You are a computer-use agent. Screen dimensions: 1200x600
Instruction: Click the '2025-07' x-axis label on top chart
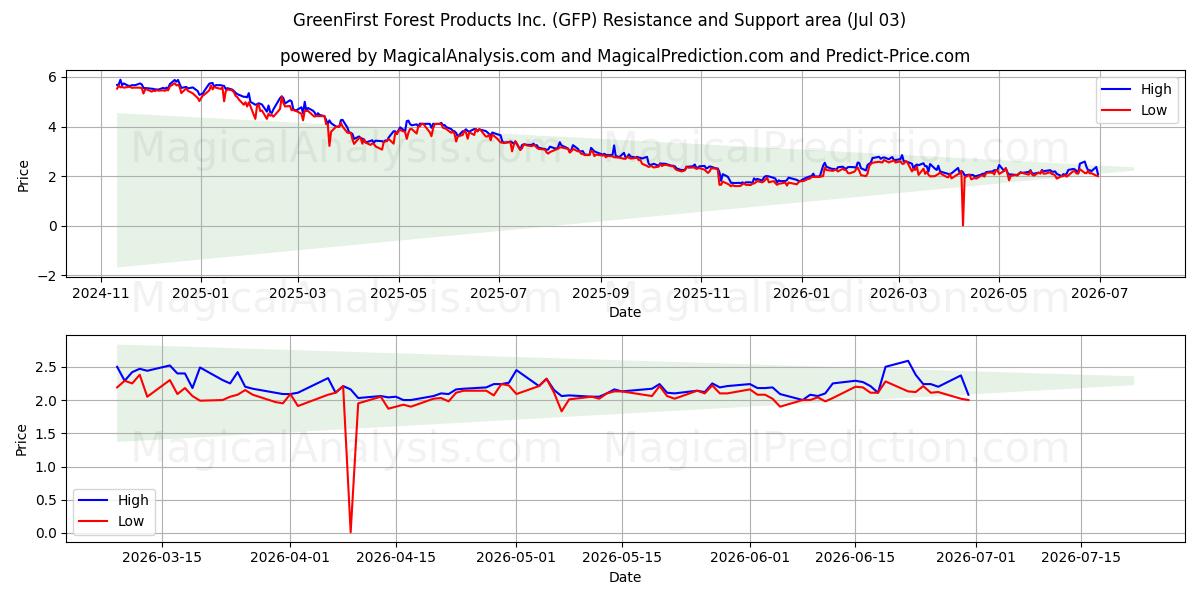pos(499,294)
